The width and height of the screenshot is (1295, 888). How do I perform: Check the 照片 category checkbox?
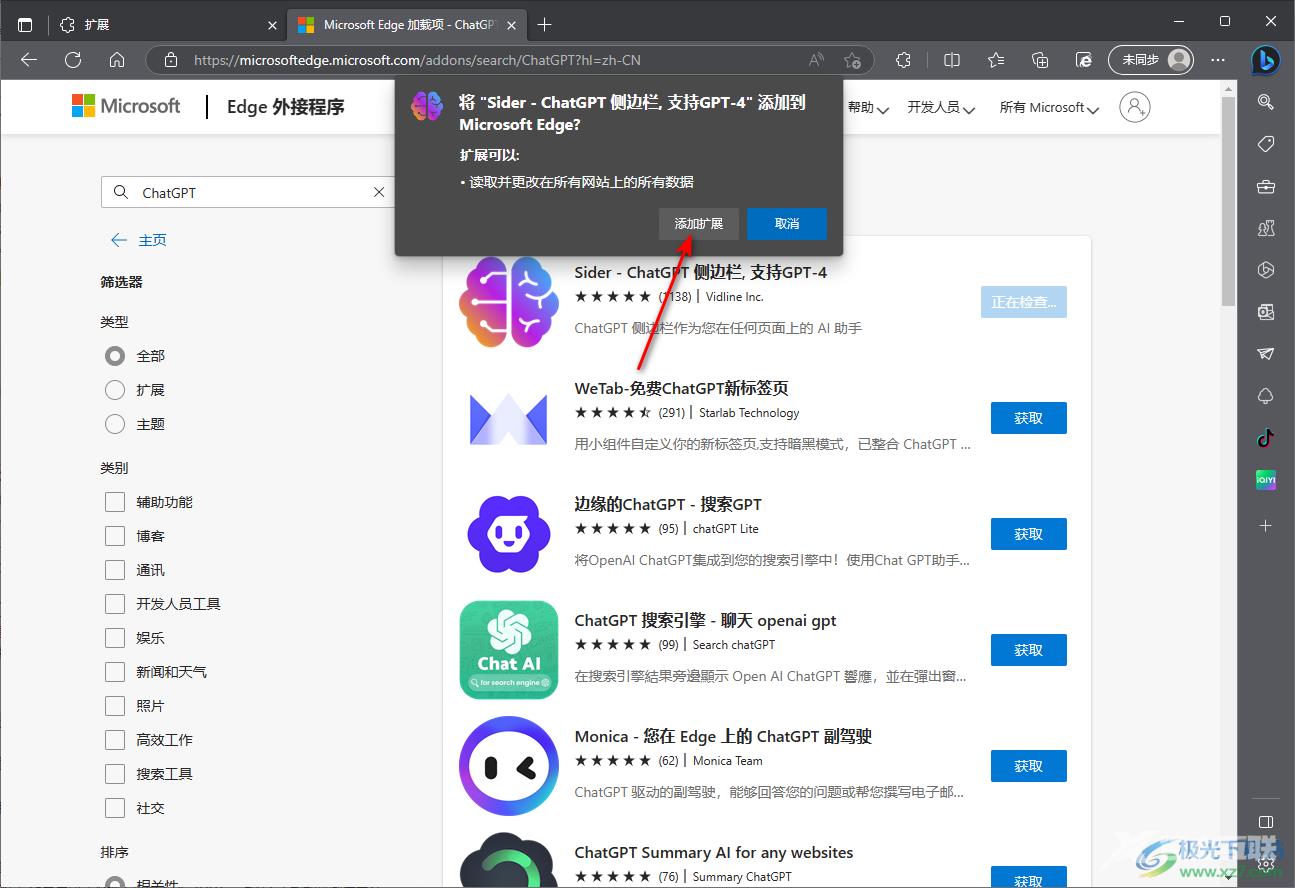point(115,706)
